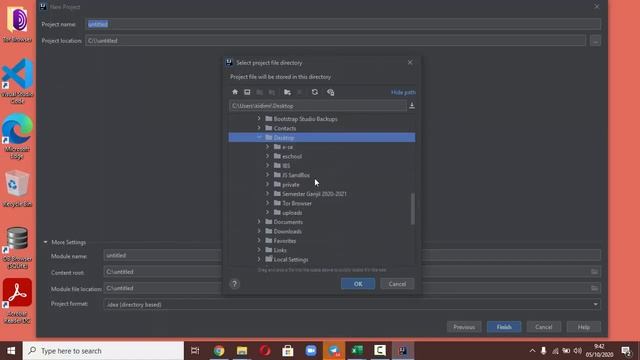The width and height of the screenshot is (640, 360).
Task: Expand the Contacts folder
Action: (x=259, y=128)
